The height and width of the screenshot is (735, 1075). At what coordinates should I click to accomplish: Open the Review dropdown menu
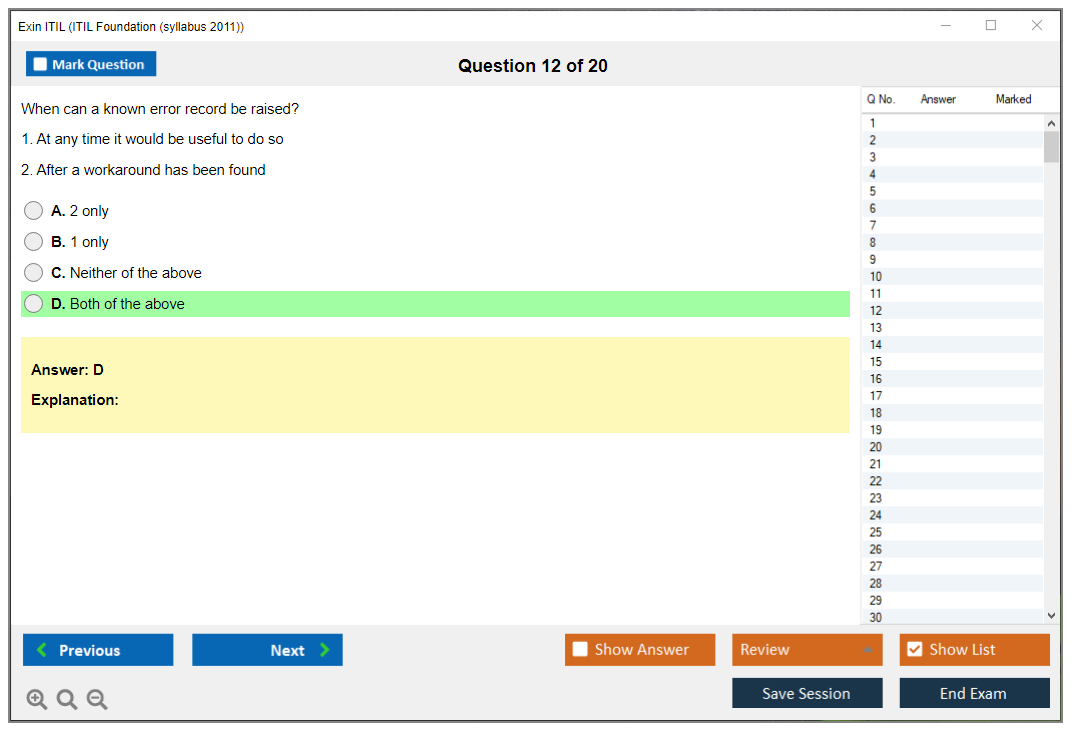pyautogui.click(x=807, y=650)
